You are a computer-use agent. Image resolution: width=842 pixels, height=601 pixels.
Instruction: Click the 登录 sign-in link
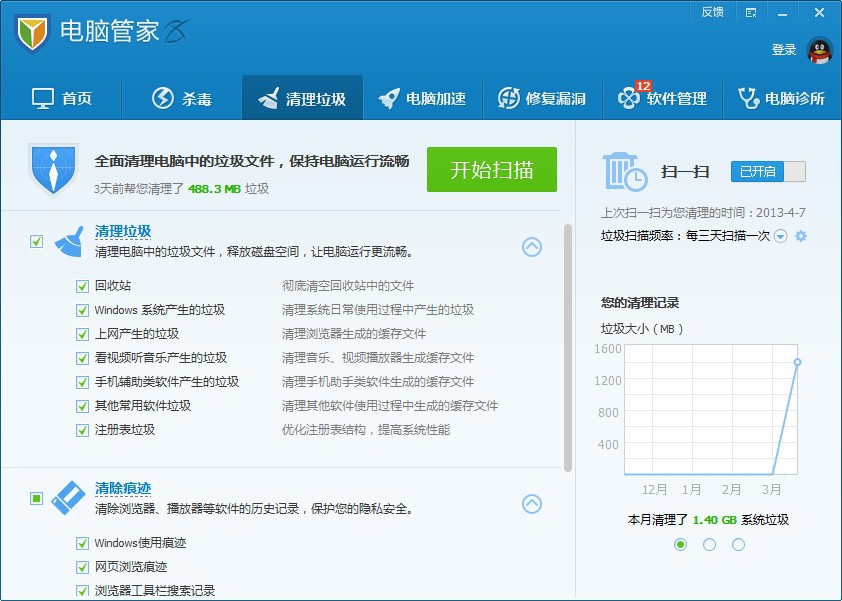(x=786, y=47)
